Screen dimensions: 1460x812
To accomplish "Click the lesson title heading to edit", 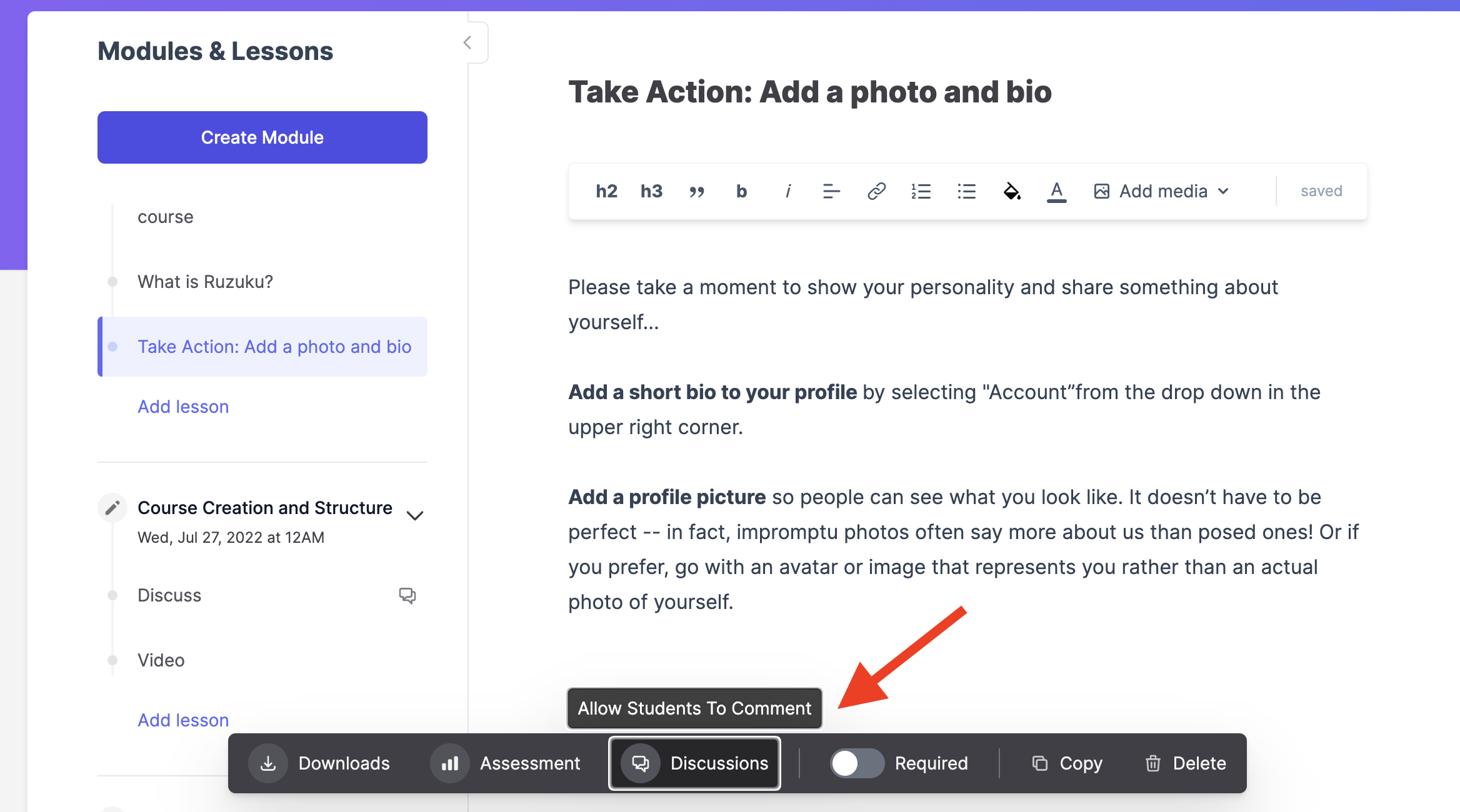I will (x=809, y=92).
